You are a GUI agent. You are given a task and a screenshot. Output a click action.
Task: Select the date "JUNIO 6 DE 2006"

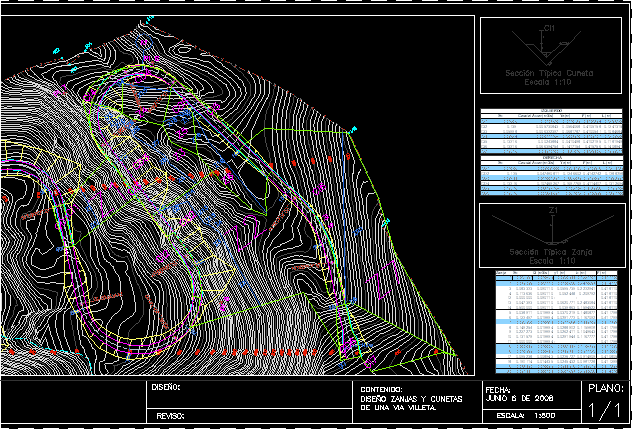tap(520, 398)
